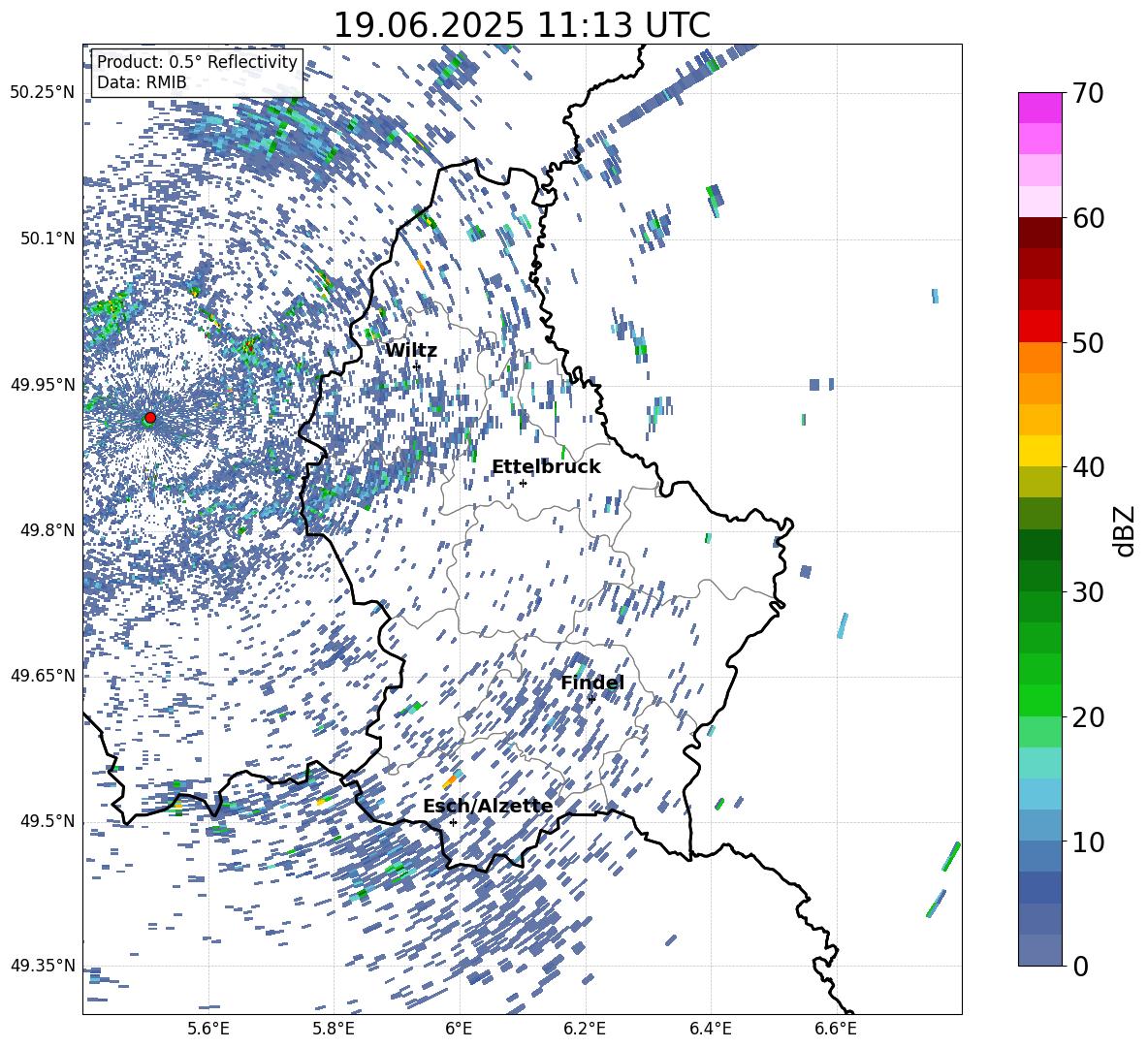
Task: Click the Esch/Alzette city label
Action: (488, 807)
